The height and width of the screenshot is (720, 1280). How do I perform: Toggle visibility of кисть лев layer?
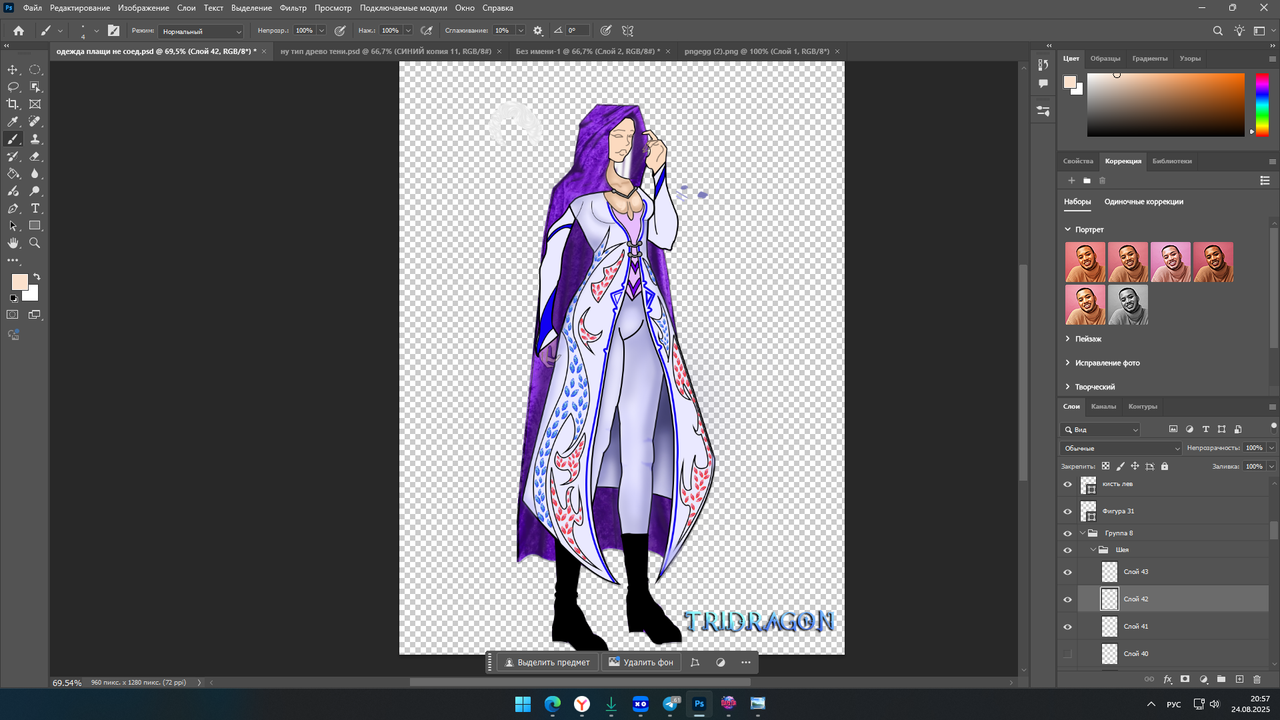click(1067, 485)
